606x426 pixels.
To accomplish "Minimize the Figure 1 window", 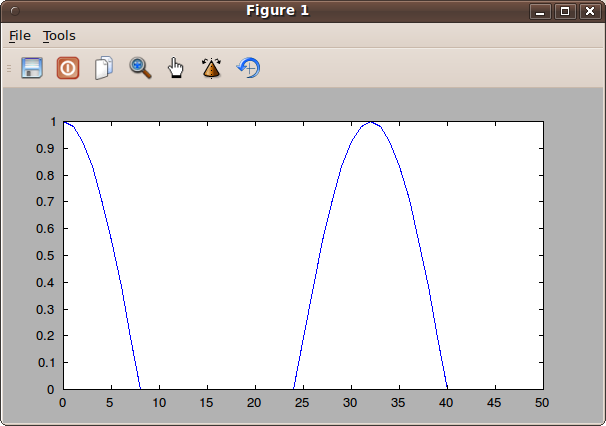I will (540, 11).
